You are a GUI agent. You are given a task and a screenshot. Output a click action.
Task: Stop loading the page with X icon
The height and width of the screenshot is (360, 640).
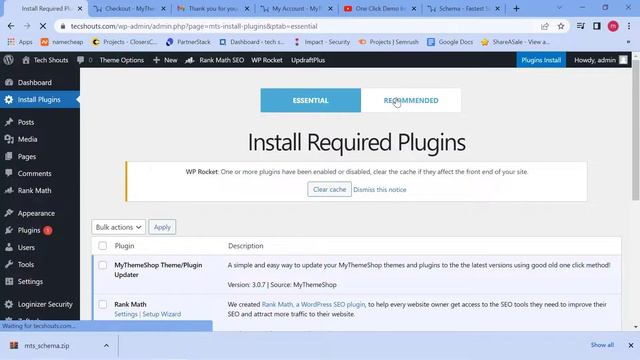coord(43,26)
